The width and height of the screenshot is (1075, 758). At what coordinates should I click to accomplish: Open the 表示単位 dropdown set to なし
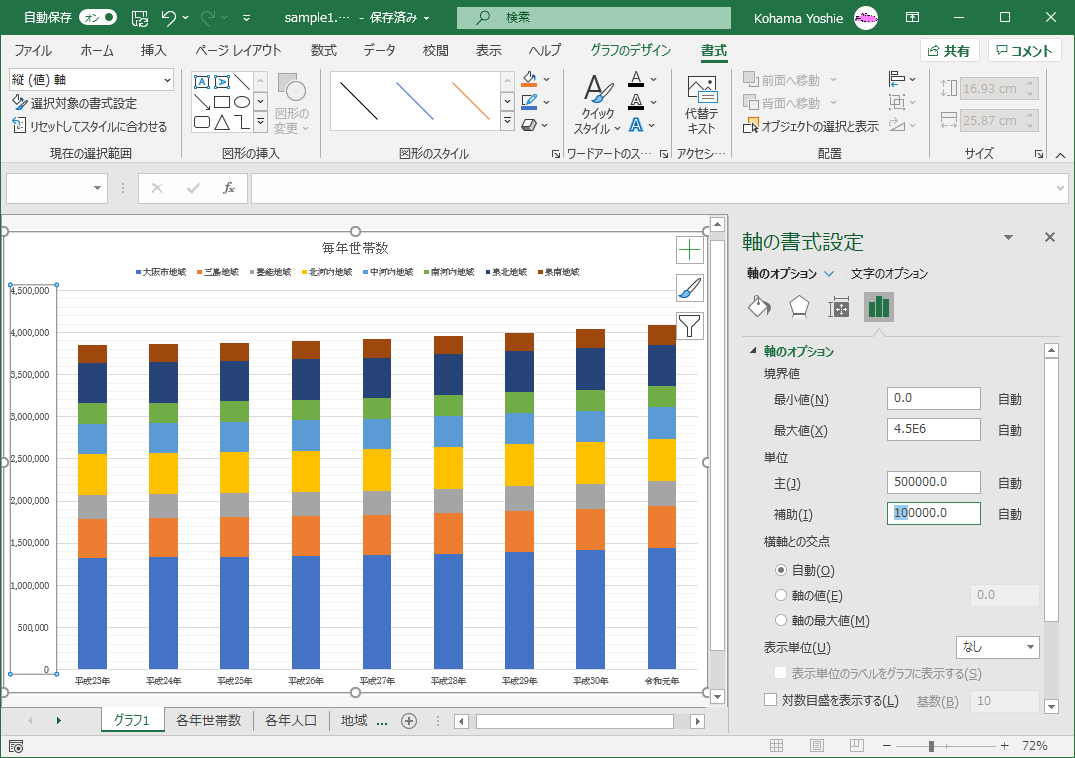tap(998, 647)
